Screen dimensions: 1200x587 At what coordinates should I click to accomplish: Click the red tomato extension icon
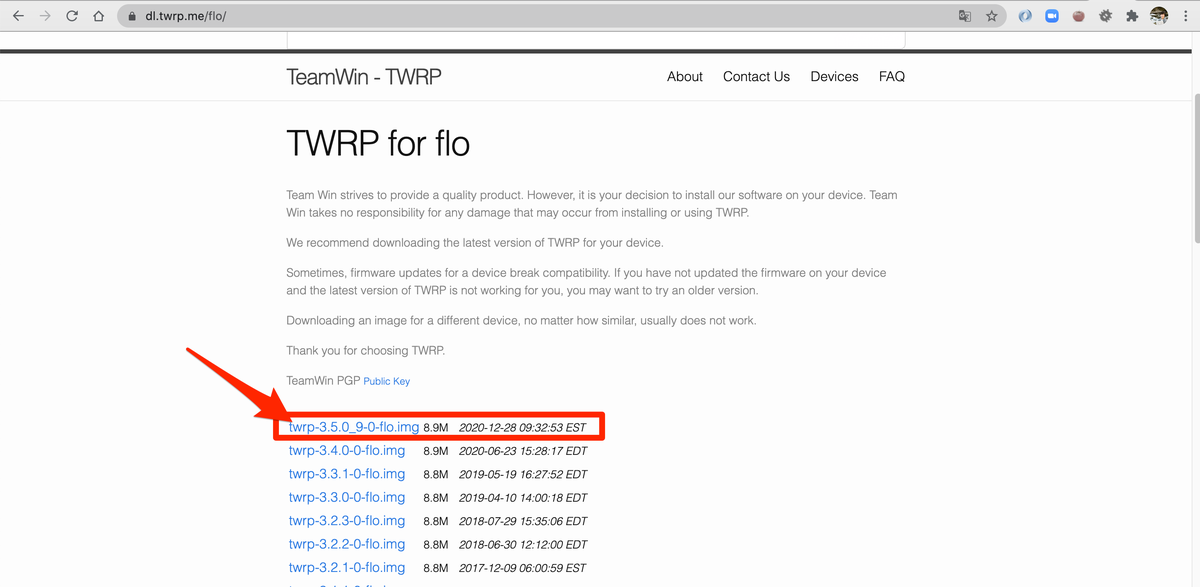tap(1078, 16)
